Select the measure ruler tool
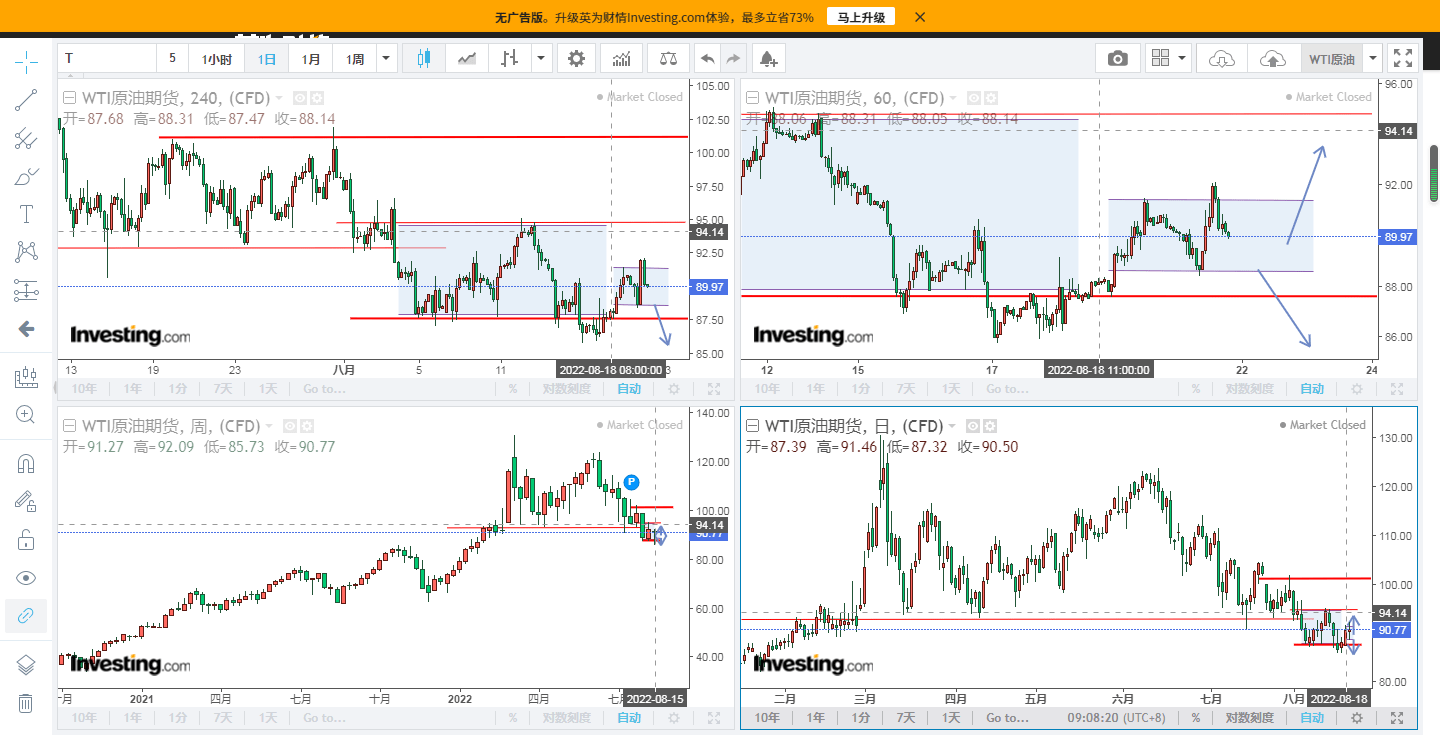 tap(26, 377)
